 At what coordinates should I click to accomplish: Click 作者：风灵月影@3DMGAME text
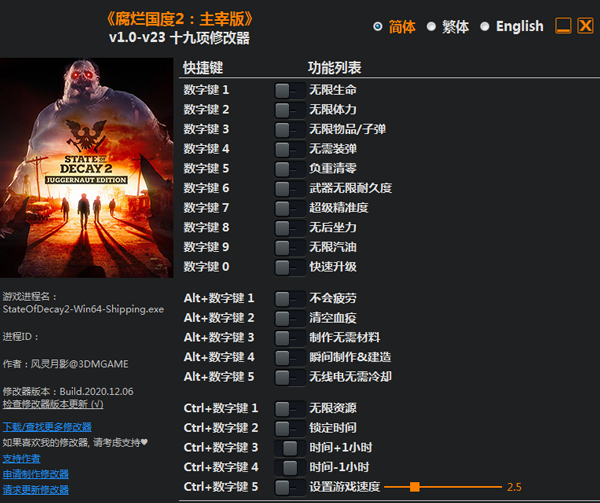pyautogui.click(x=65, y=364)
